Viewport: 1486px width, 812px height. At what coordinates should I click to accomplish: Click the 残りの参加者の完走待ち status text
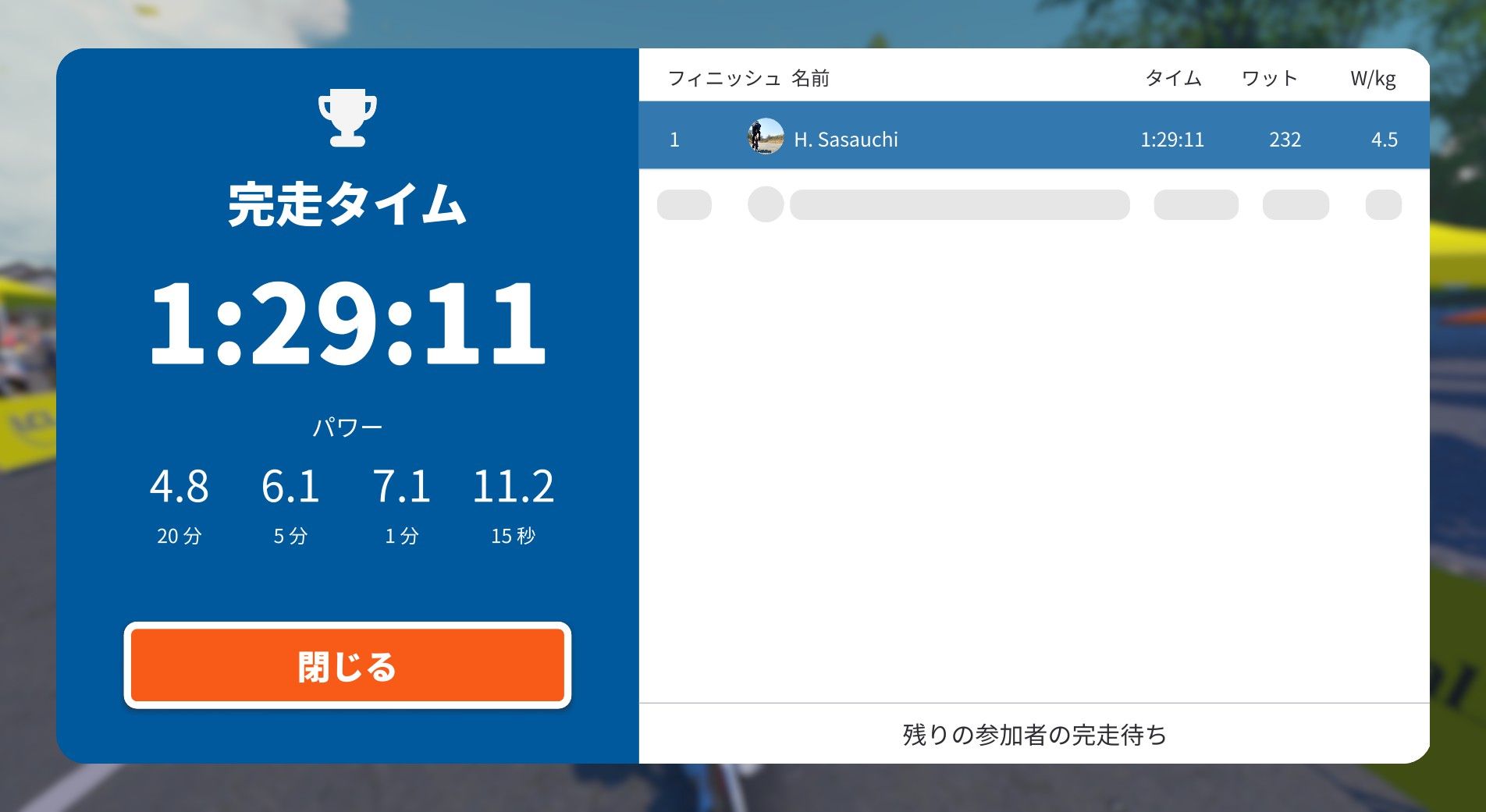1034,735
